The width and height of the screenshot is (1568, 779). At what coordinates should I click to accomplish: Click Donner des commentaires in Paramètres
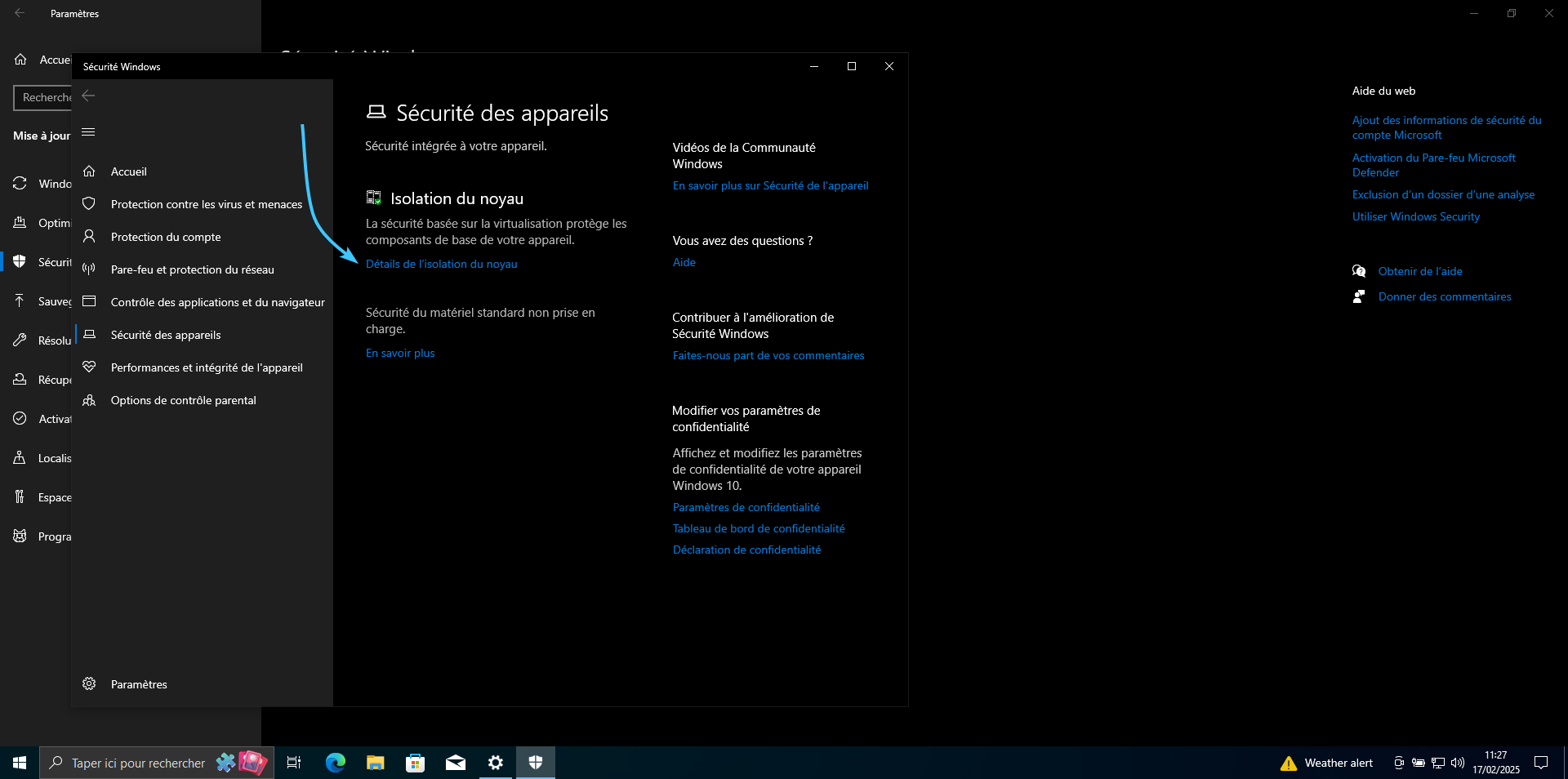pyautogui.click(x=1445, y=296)
